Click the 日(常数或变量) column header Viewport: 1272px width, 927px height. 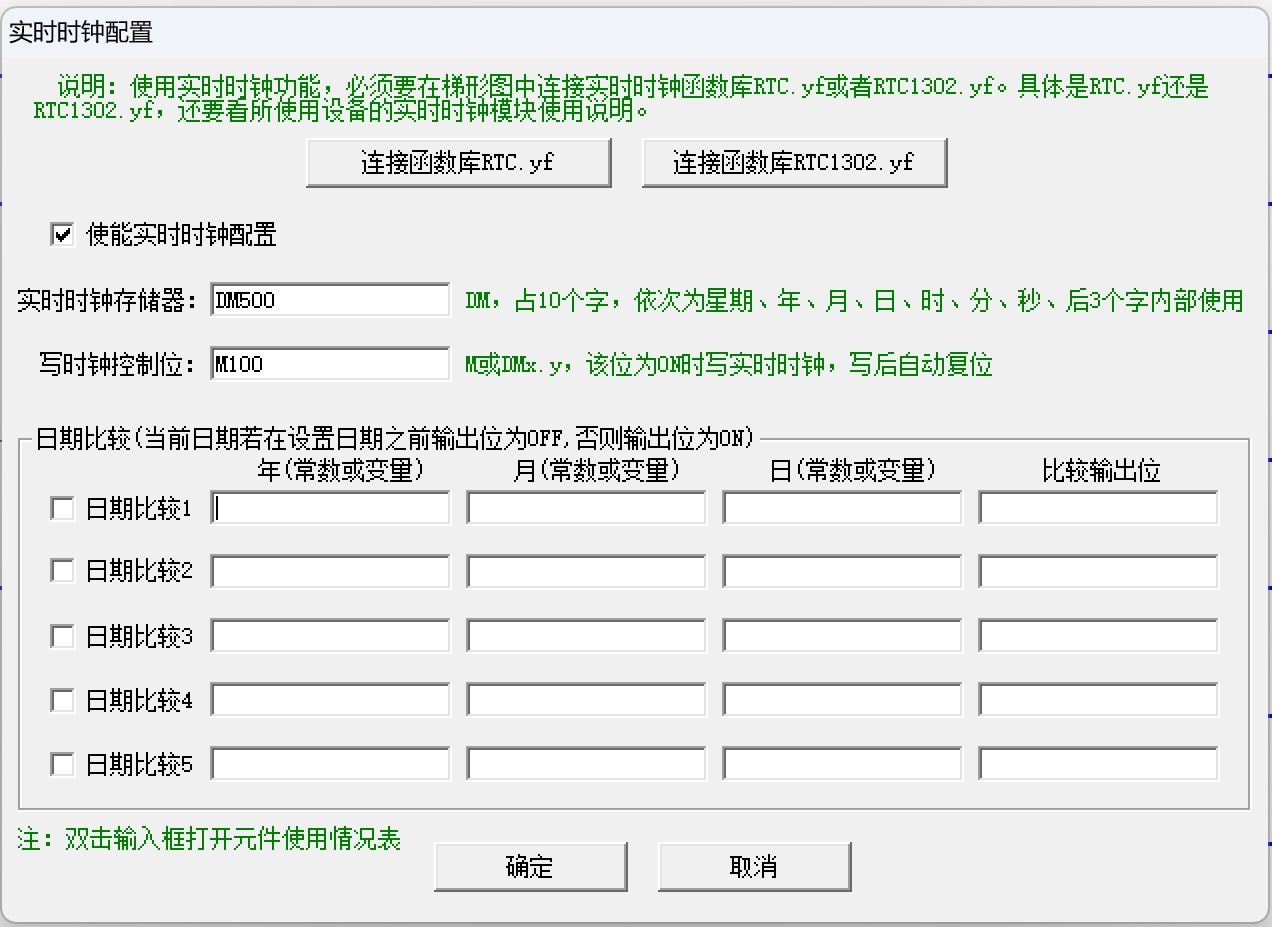(853, 471)
